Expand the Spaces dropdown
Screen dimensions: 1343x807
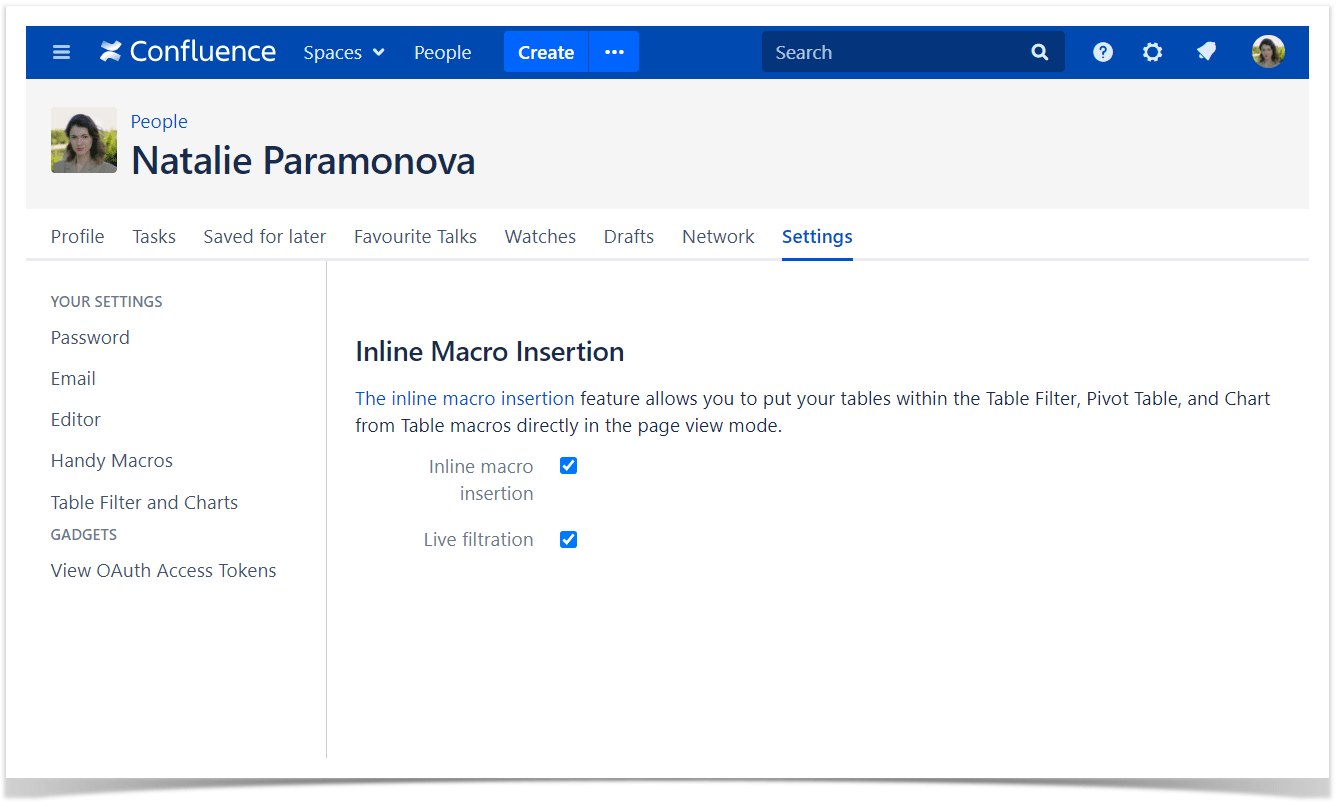point(344,52)
